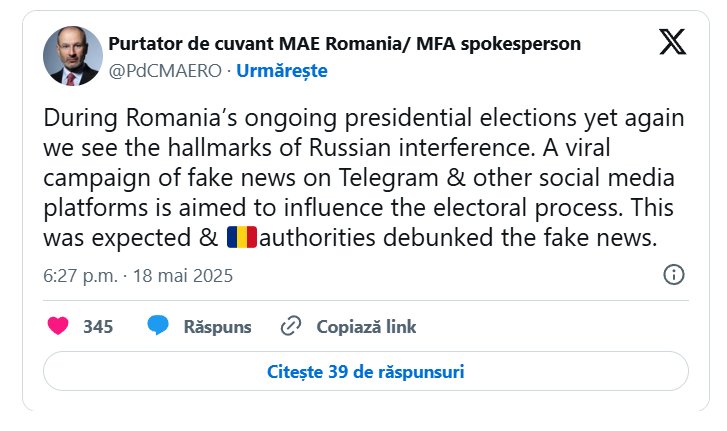Select the Copiază link label
Viewport: 727px width, 431px height.
point(366,326)
